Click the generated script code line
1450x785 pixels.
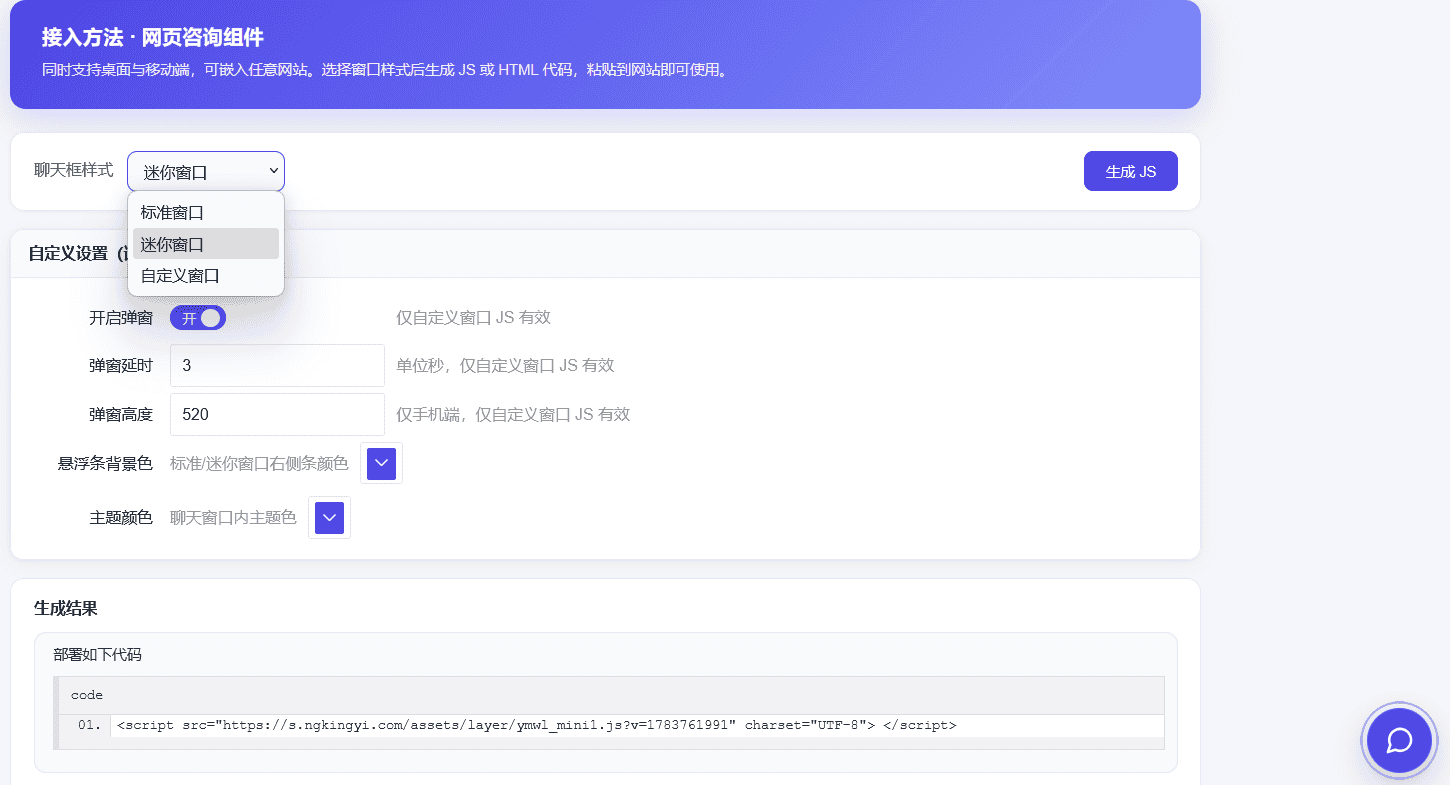(536, 725)
